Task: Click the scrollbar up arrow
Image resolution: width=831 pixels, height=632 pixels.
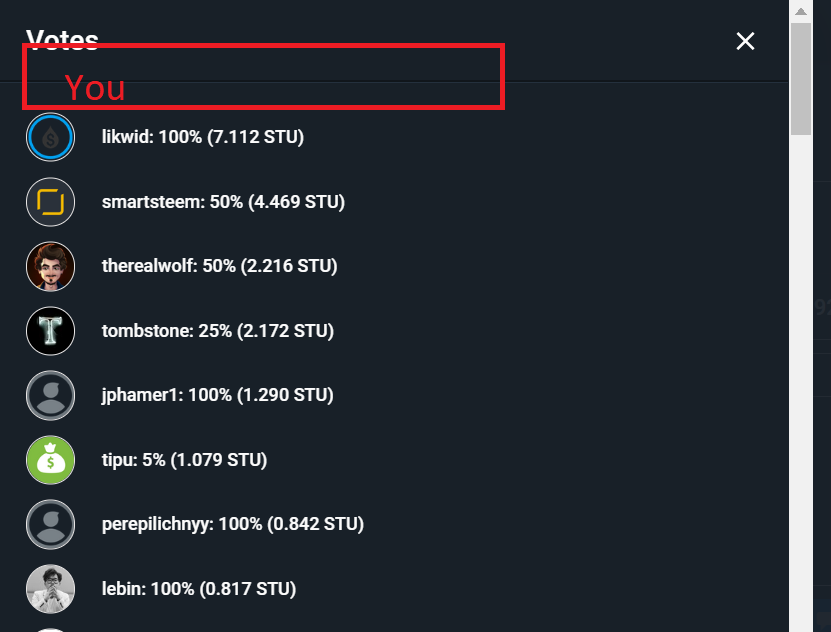Action: 800,11
